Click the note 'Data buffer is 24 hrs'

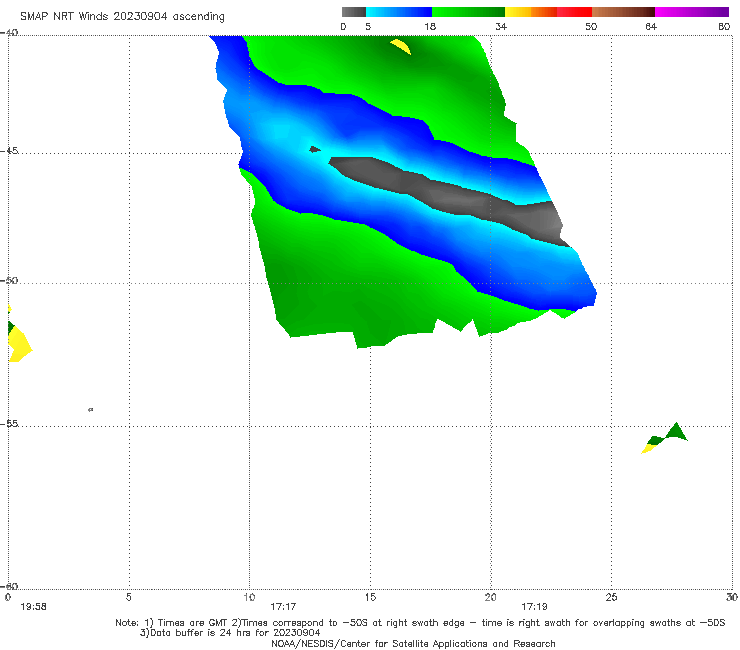[201, 633]
